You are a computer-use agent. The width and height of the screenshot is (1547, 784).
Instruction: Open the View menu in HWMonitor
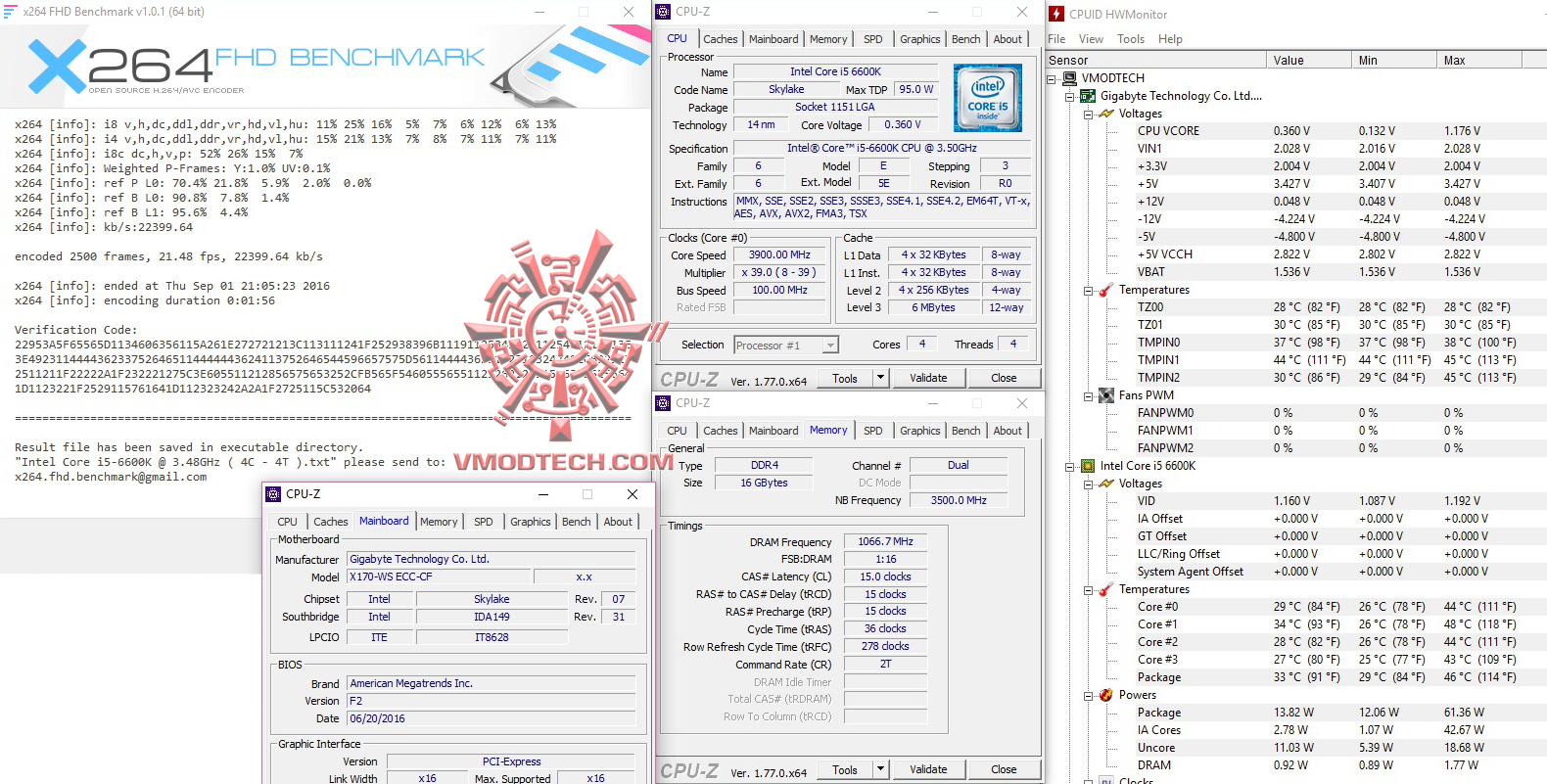tap(1091, 39)
